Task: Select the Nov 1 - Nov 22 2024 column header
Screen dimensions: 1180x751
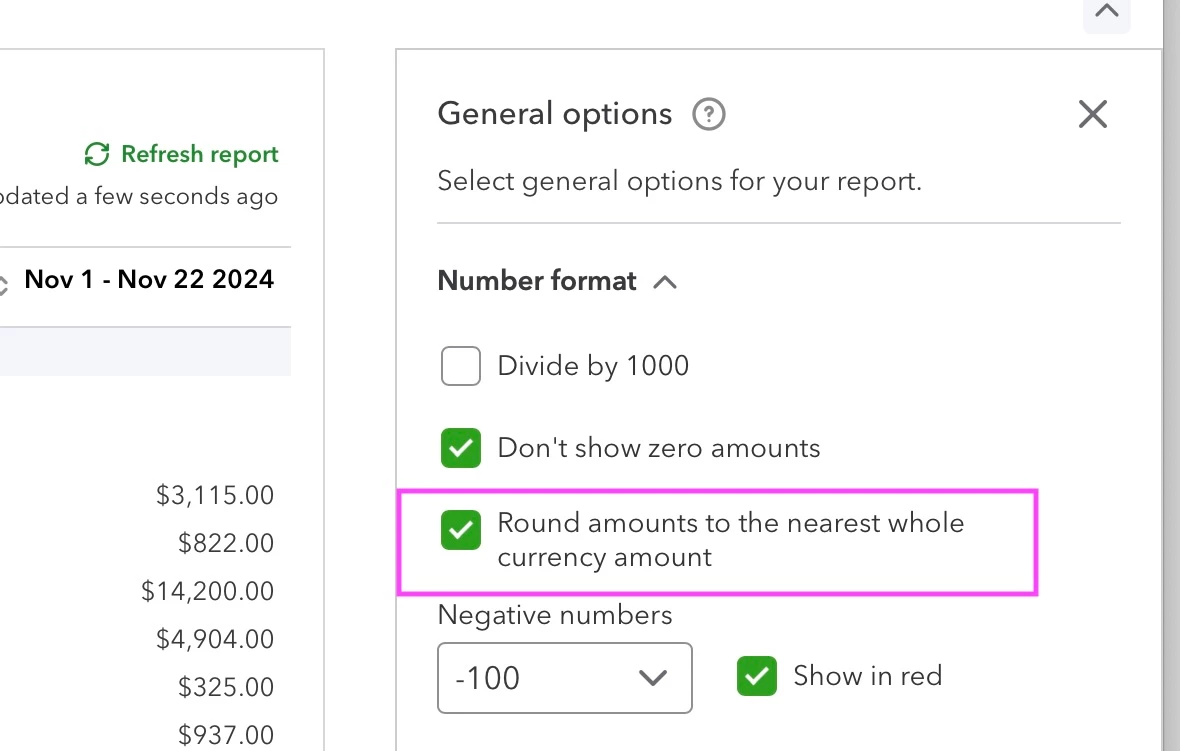Action: click(x=149, y=279)
